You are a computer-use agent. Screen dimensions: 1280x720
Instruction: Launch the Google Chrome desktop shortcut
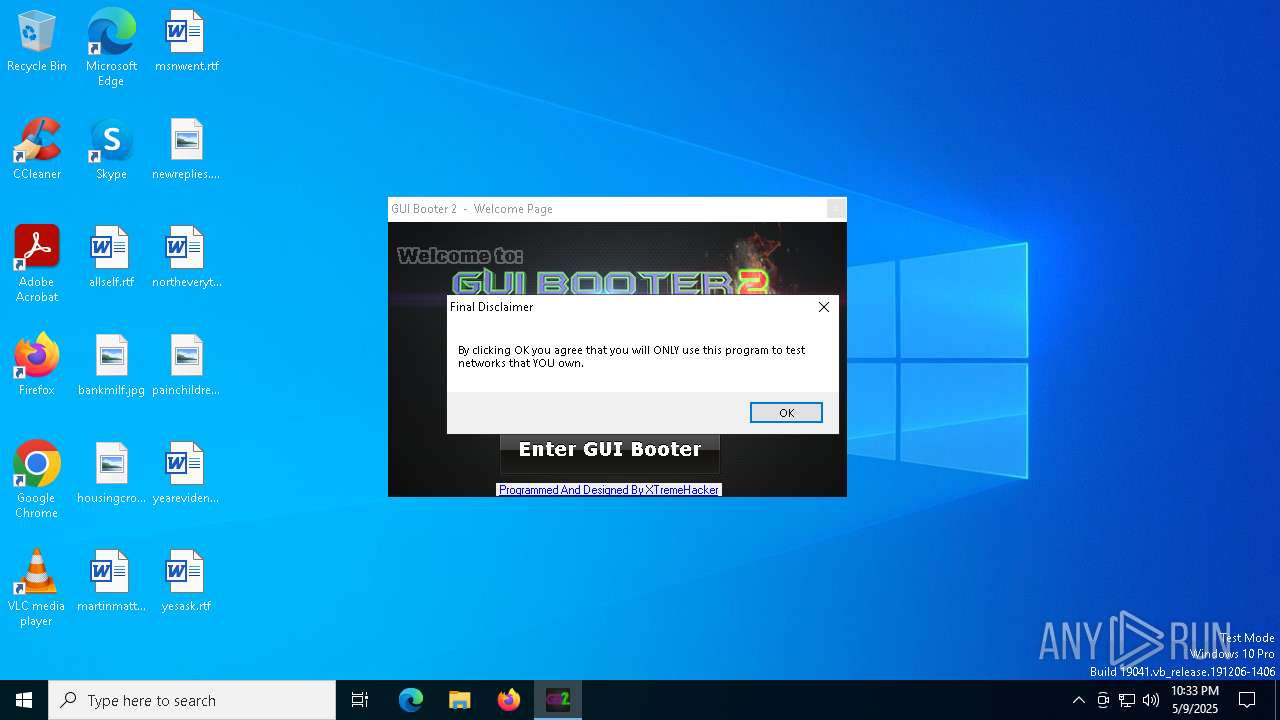(x=37, y=480)
